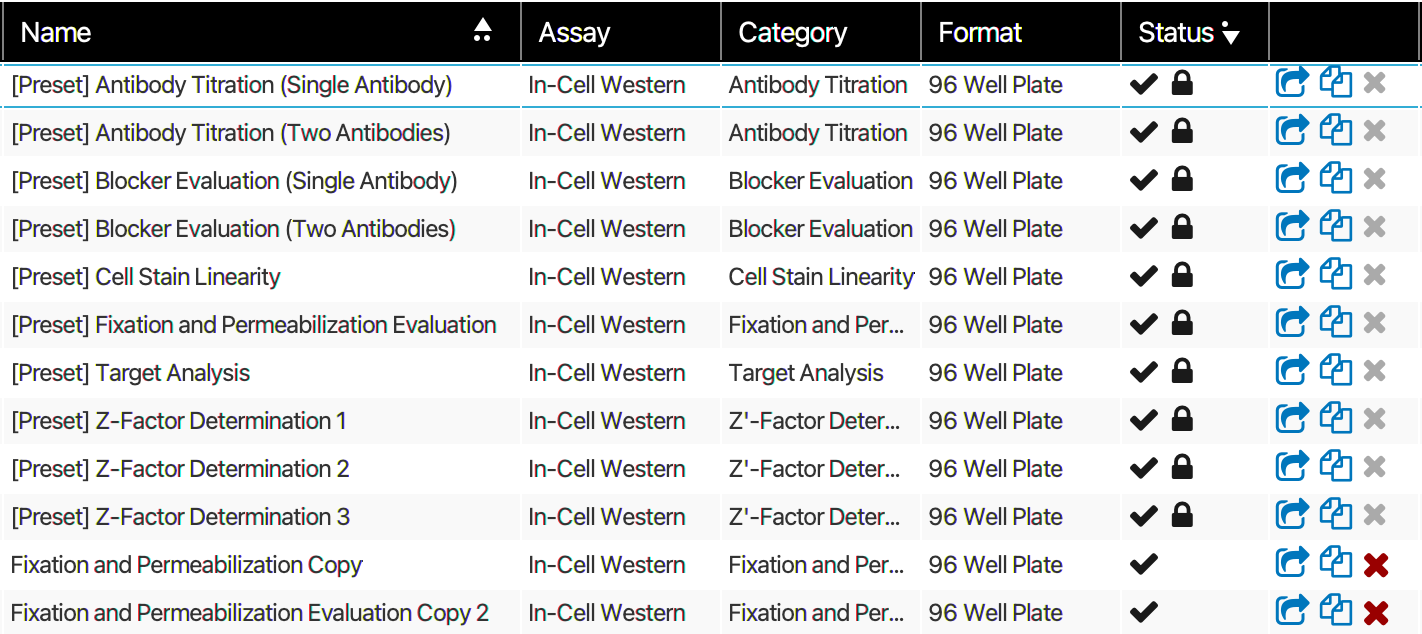
Task: Duplicate the Blocker Evaluation (Two Antibodies) preset
Action: tap(1336, 226)
